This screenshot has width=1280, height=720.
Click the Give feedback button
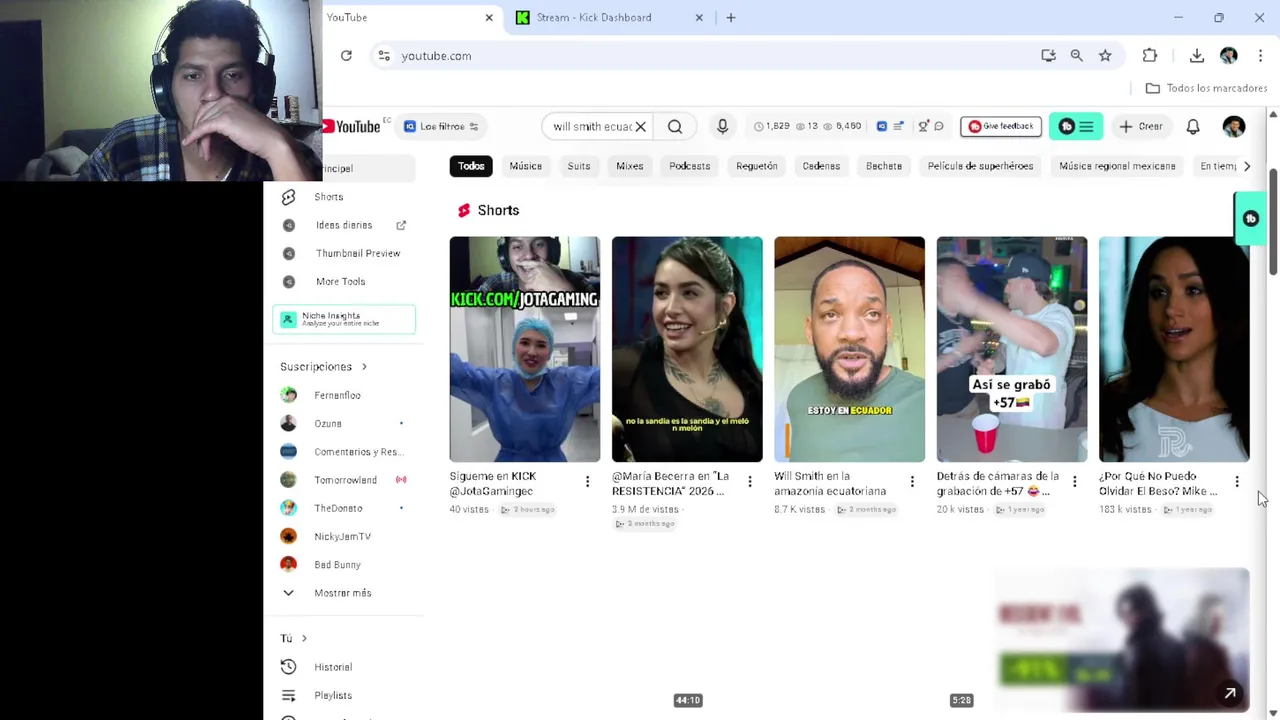[1001, 126]
